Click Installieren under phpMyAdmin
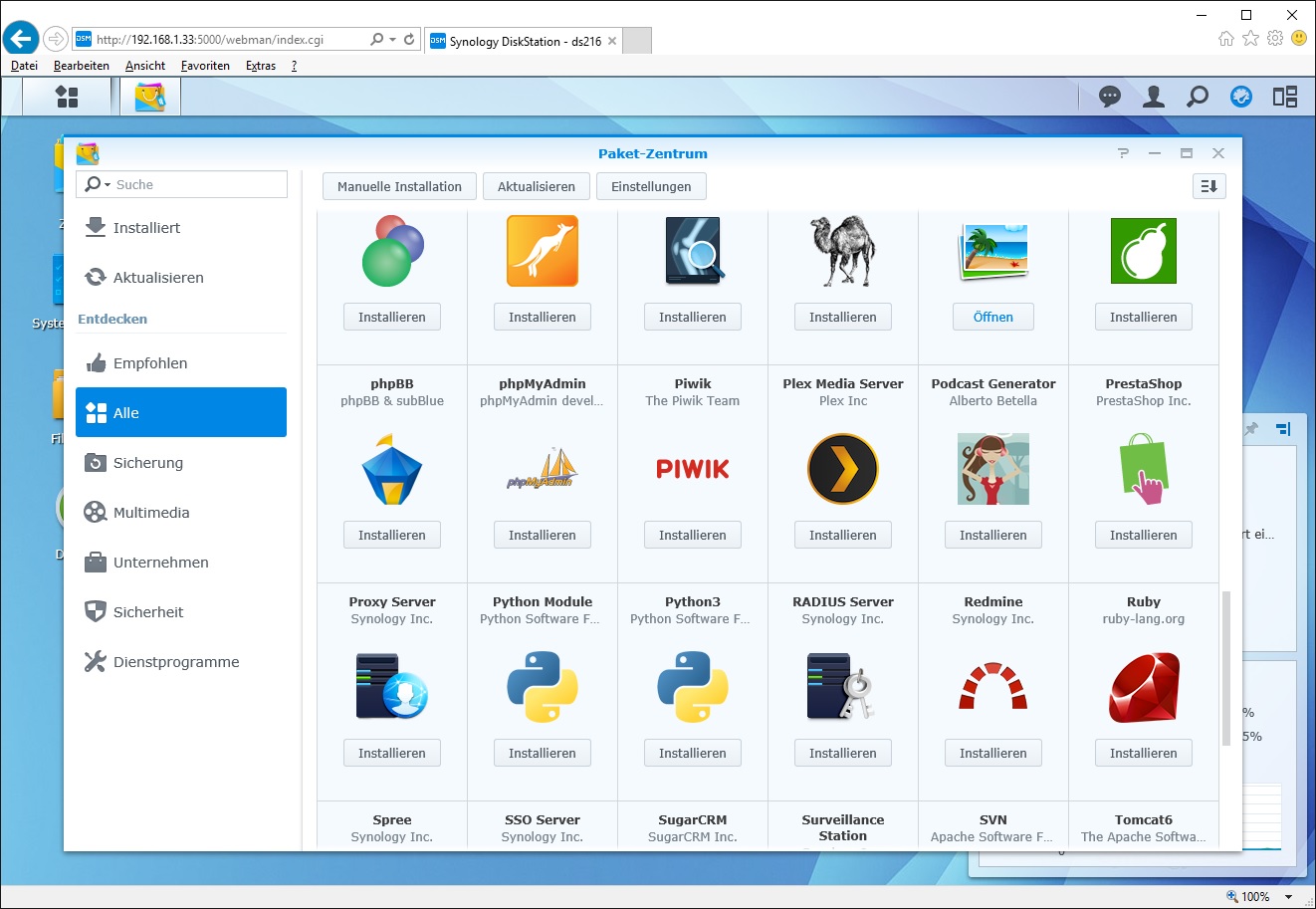 click(x=543, y=535)
